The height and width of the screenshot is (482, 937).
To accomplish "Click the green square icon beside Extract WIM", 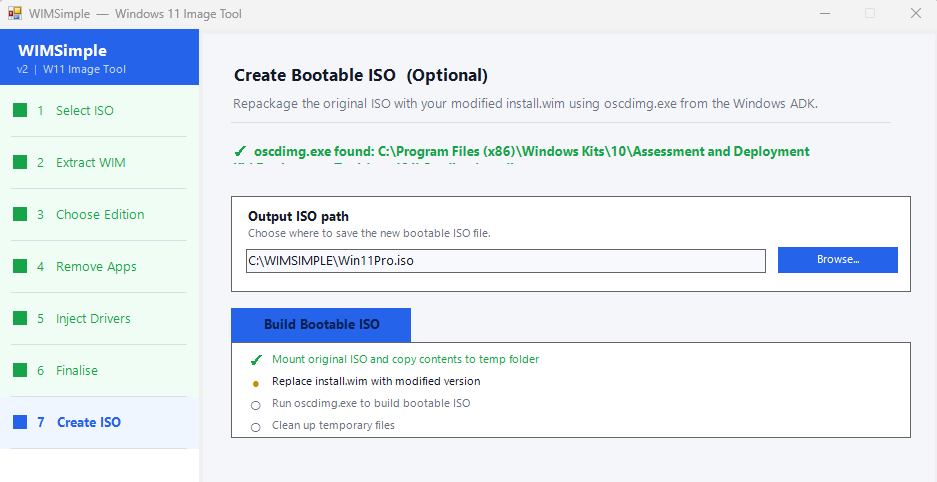I will pos(20,162).
